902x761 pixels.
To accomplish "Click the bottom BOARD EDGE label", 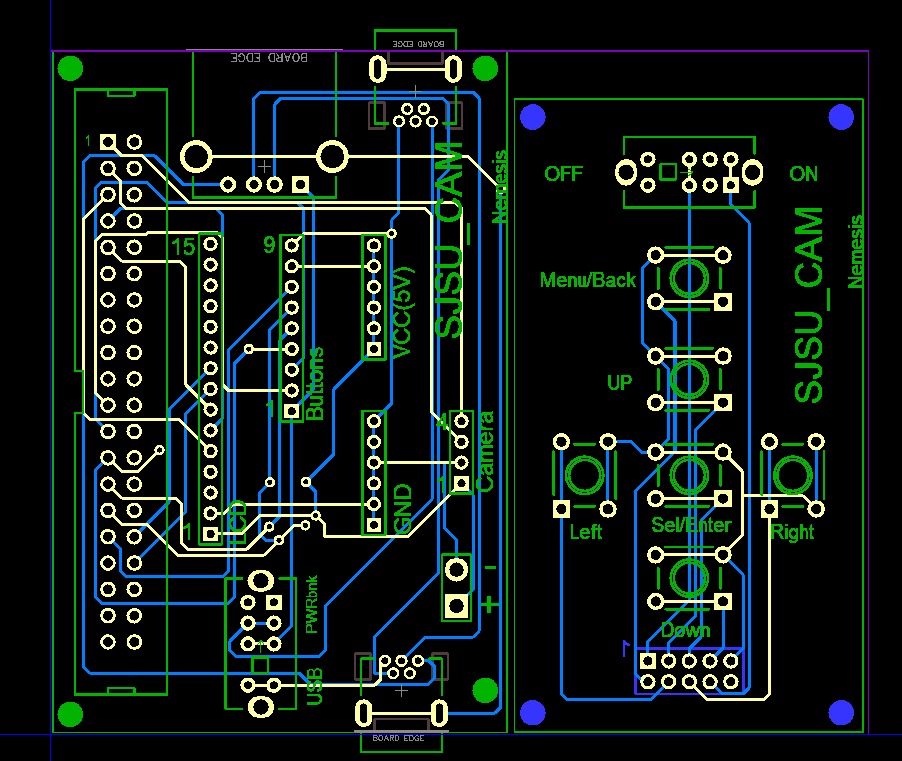I will 398,738.
